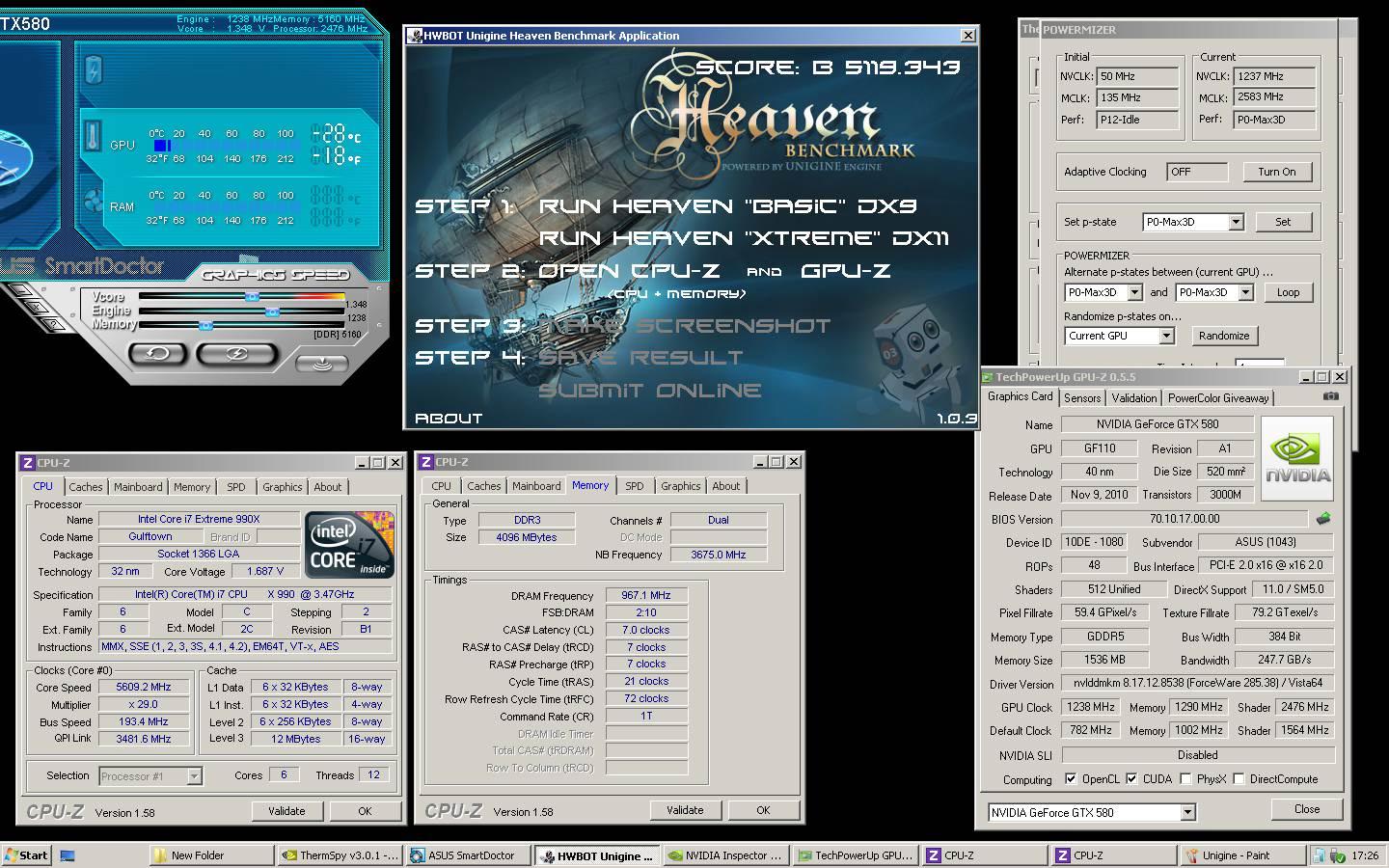Click BIOS Version field in GPU-Z
Viewport: 1389px width, 868px height.
tap(1185, 519)
